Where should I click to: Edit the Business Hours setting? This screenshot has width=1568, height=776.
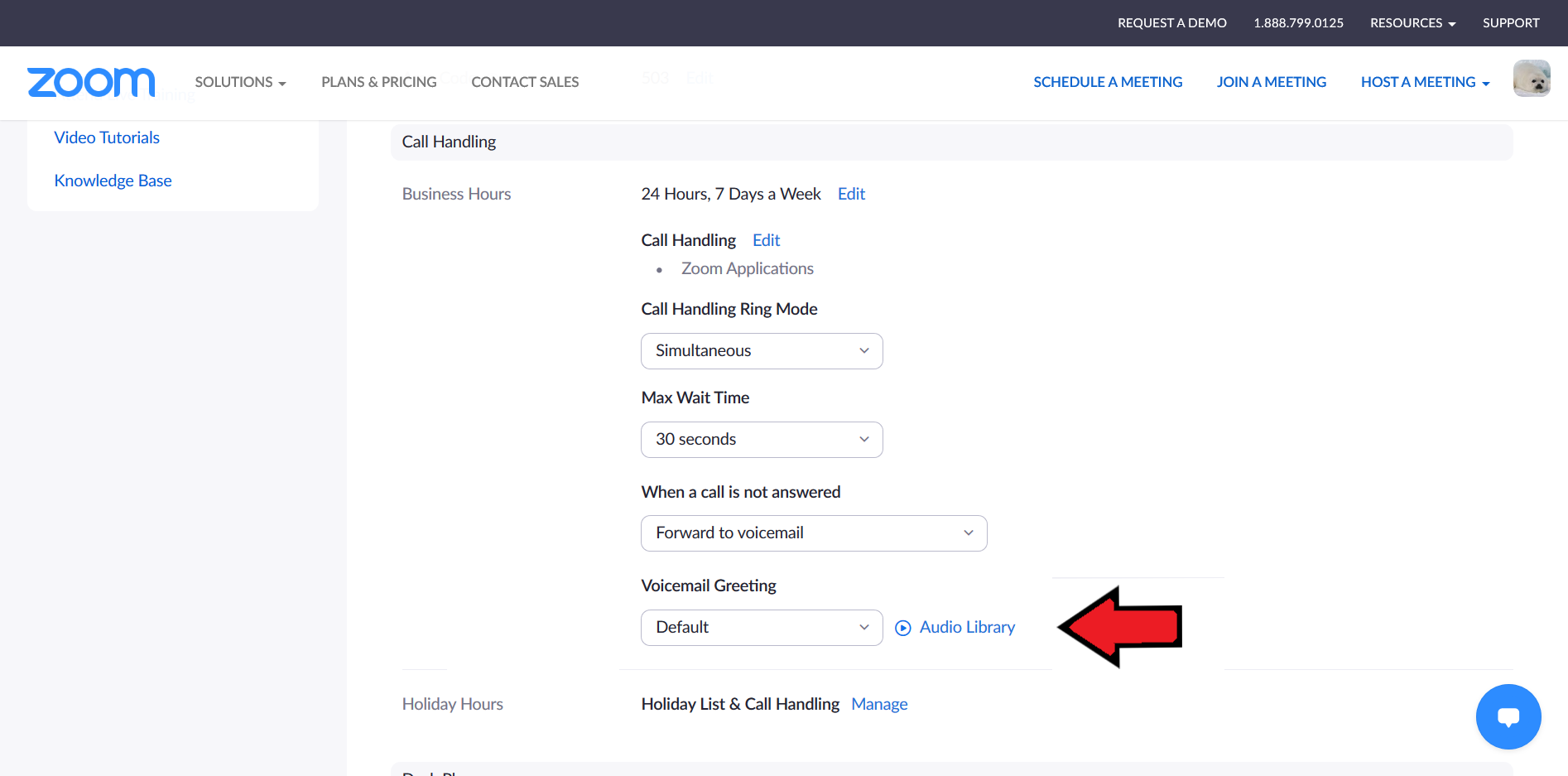pyautogui.click(x=851, y=194)
